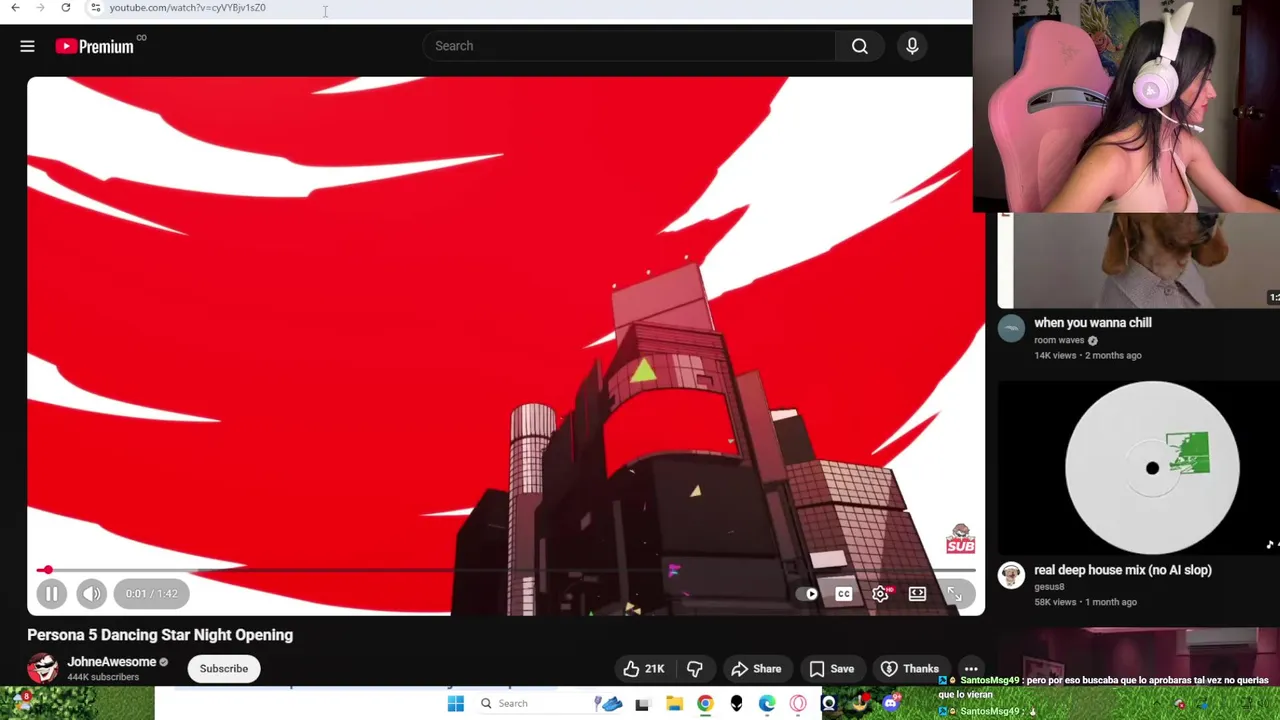Subscribe to JohneAwesome
This screenshot has height=720, width=1280.
224,669
